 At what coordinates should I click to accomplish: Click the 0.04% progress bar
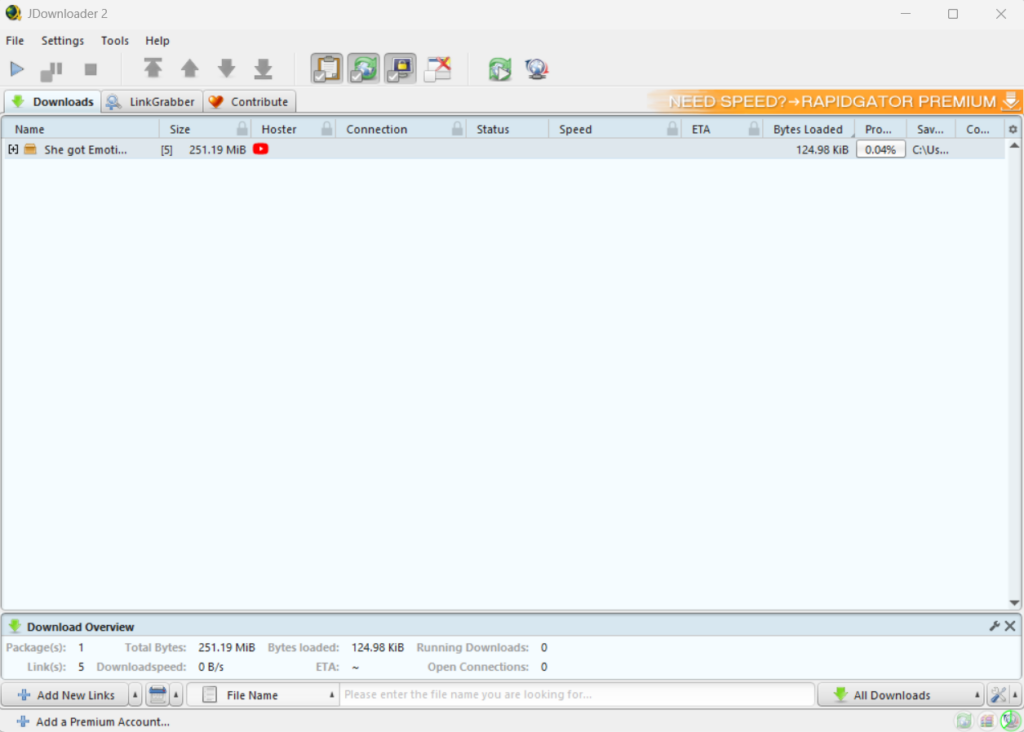click(x=880, y=149)
